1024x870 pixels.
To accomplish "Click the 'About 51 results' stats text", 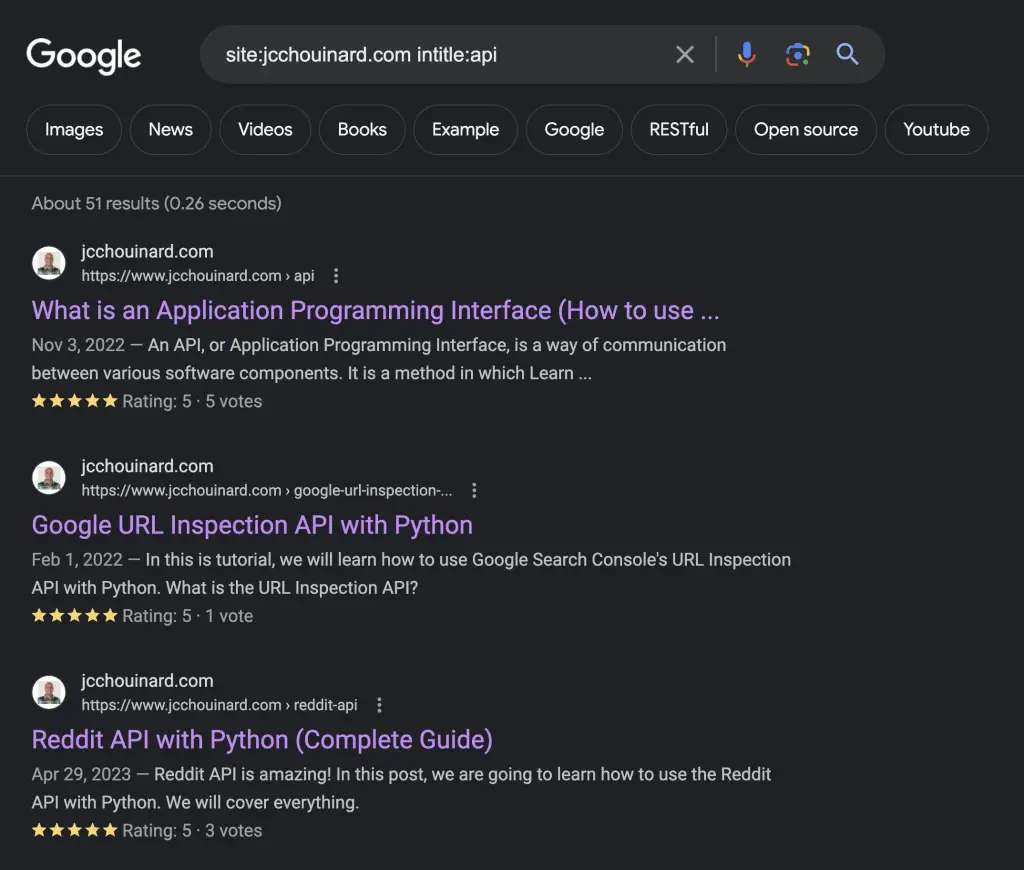I will pyautogui.click(x=157, y=203).
